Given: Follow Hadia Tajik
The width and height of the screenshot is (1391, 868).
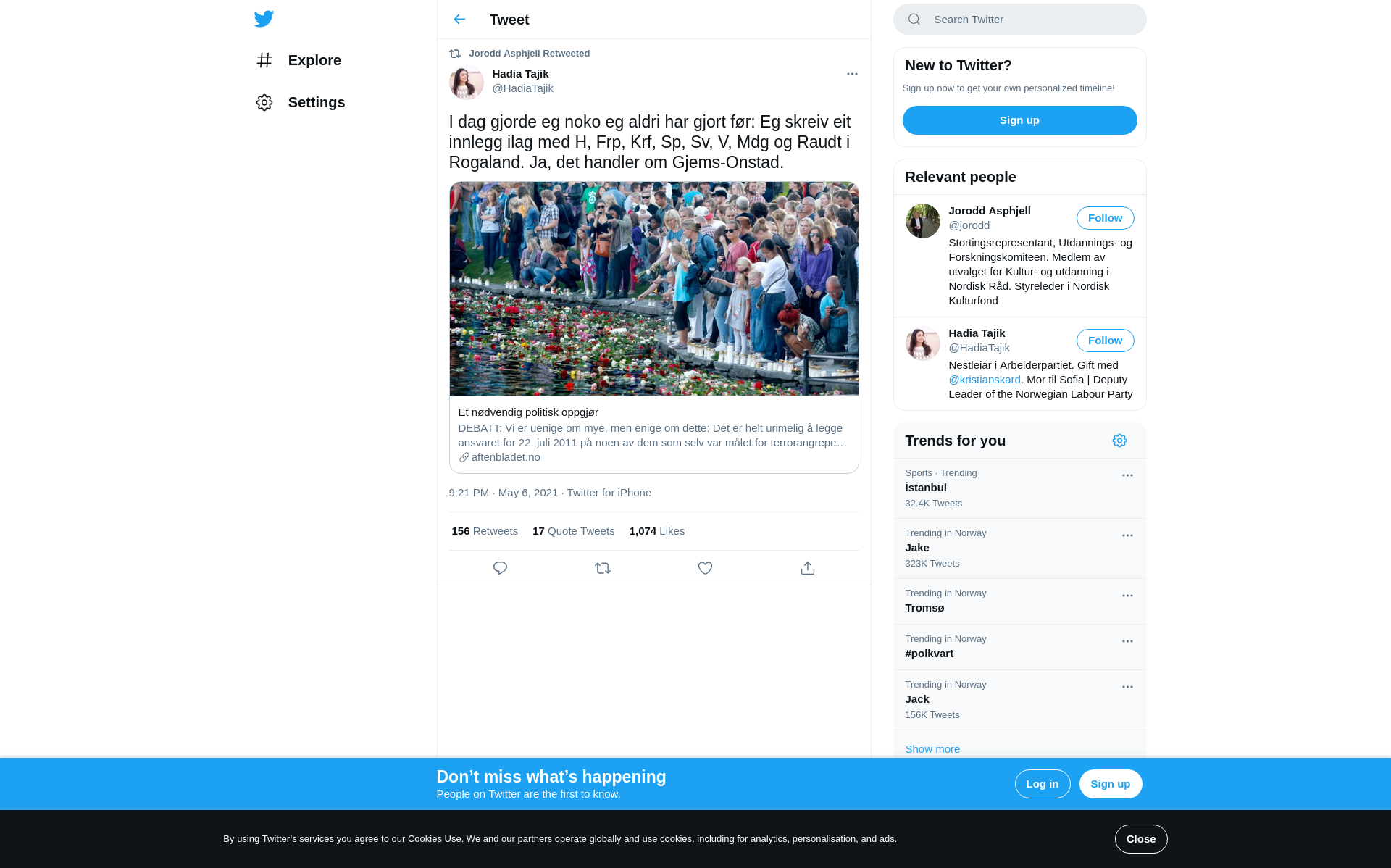Looking at the screenshot, I should pyautogui.click(x=1105, y=341).
